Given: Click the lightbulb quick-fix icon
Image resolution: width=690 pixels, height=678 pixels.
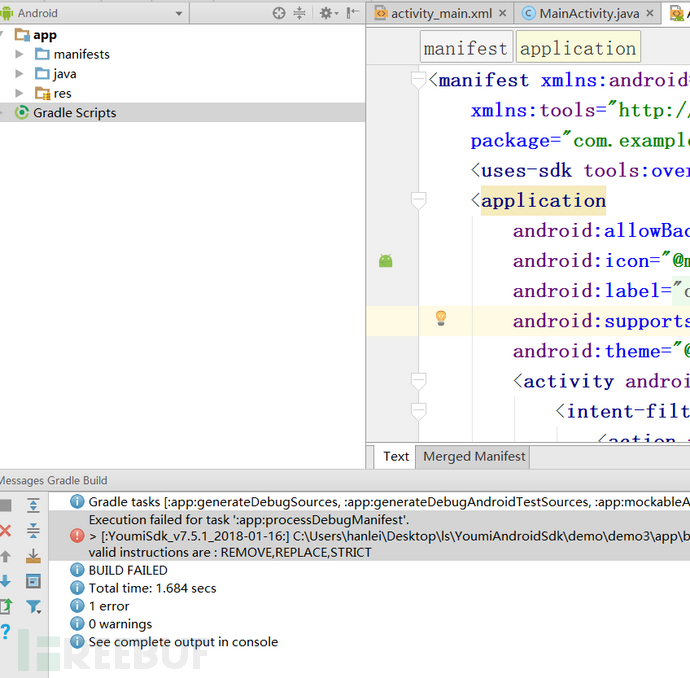Looking at the screenshot, I should (441, 318).
